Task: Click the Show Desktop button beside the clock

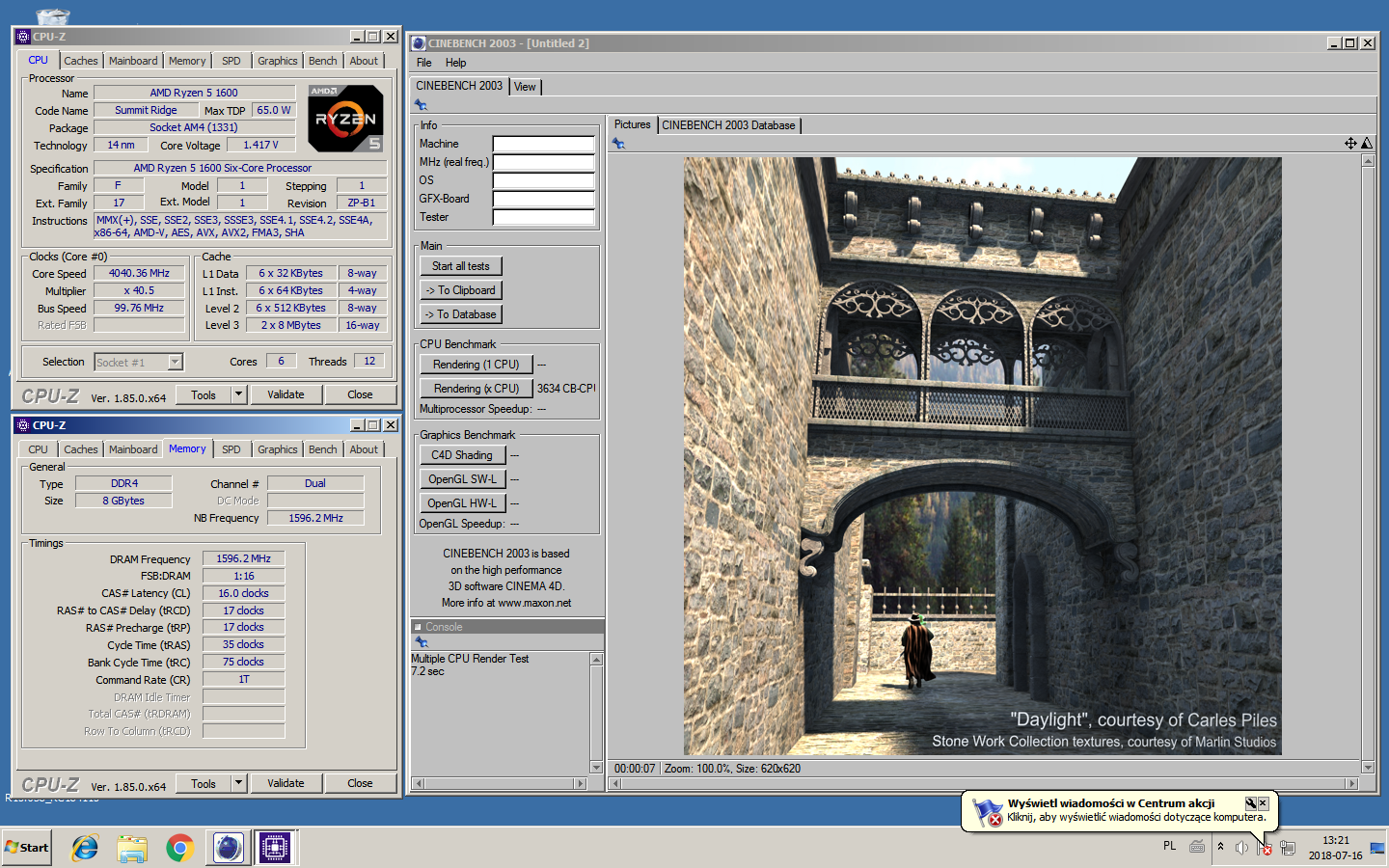Action: point(1376,848)
